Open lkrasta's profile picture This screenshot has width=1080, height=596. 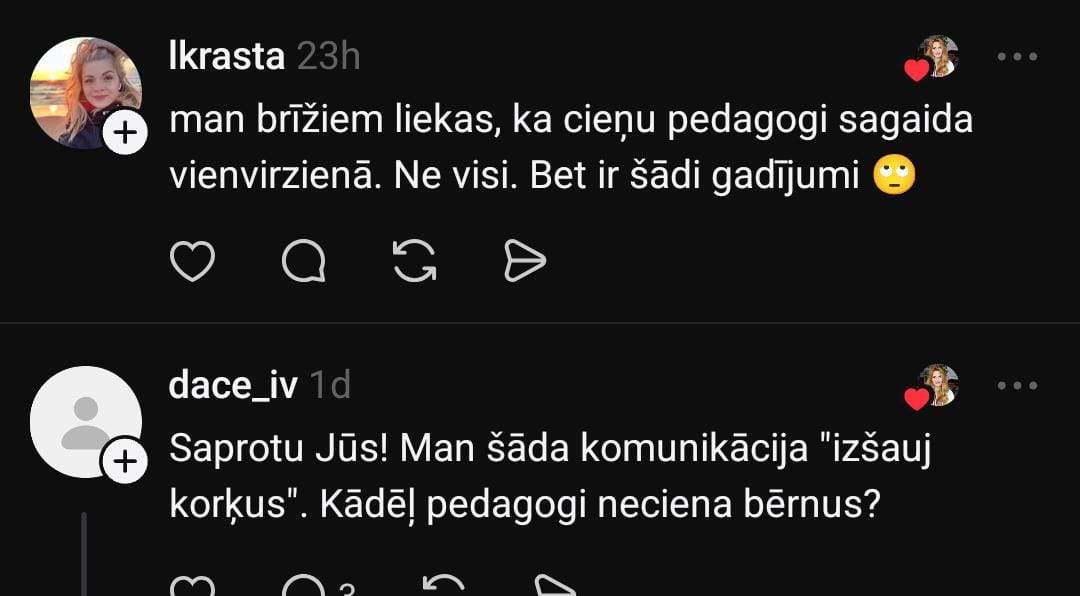[x=83, y=92]
